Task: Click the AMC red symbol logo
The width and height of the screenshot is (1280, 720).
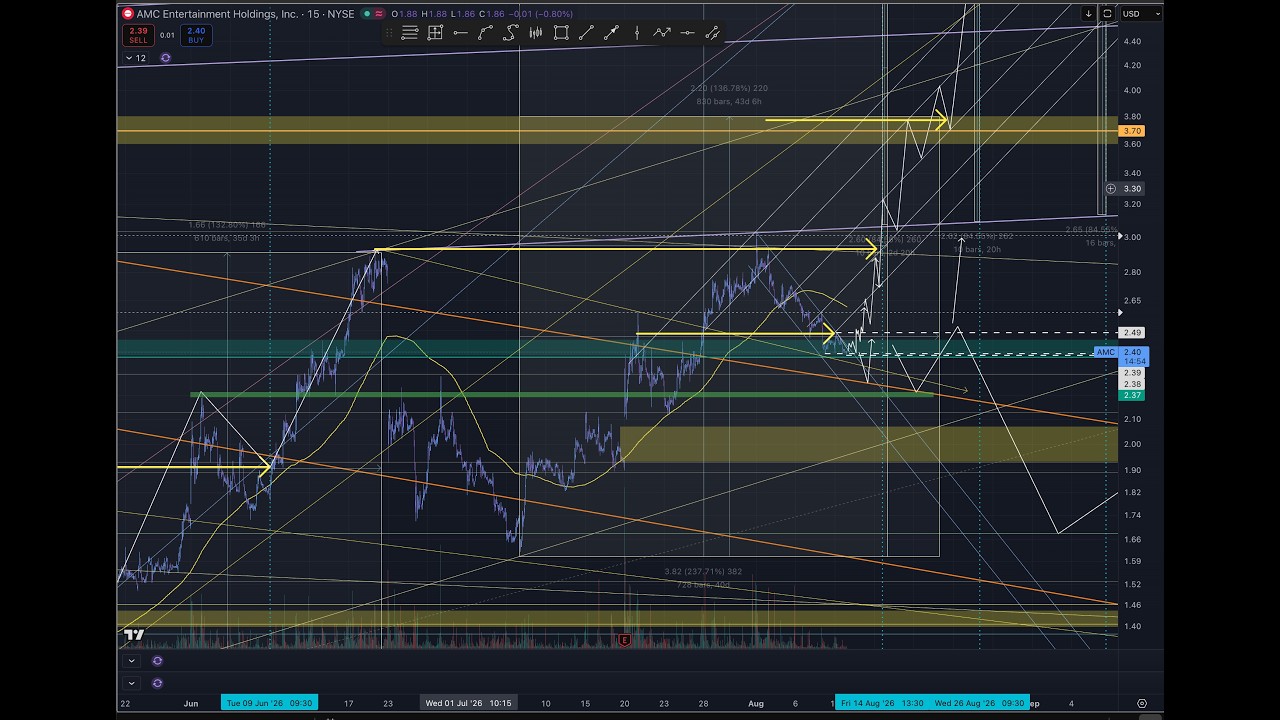Action: click(x=127, y=14)
